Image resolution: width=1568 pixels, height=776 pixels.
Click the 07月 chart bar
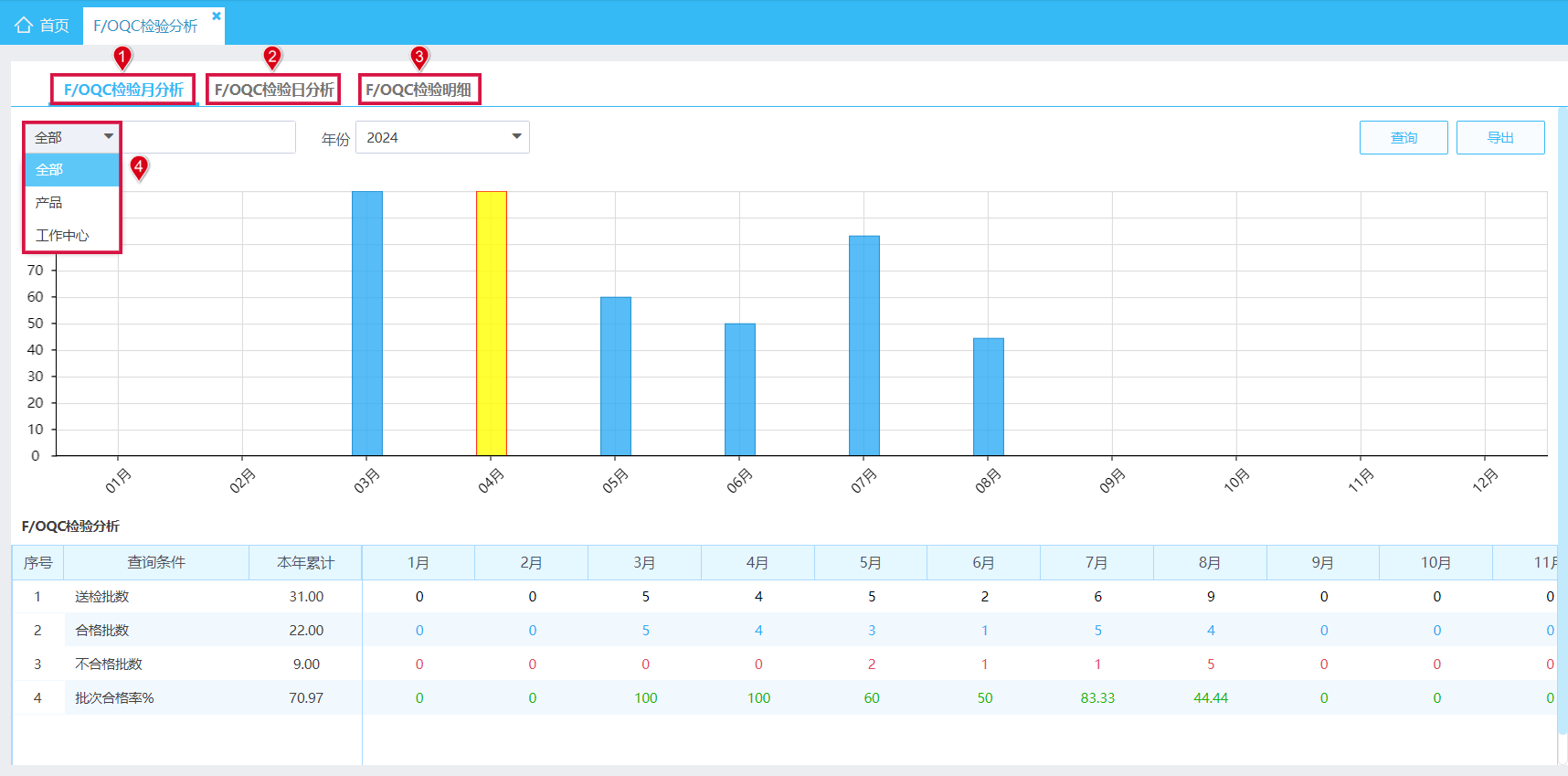pyautogui.click(x=864, y=345)
